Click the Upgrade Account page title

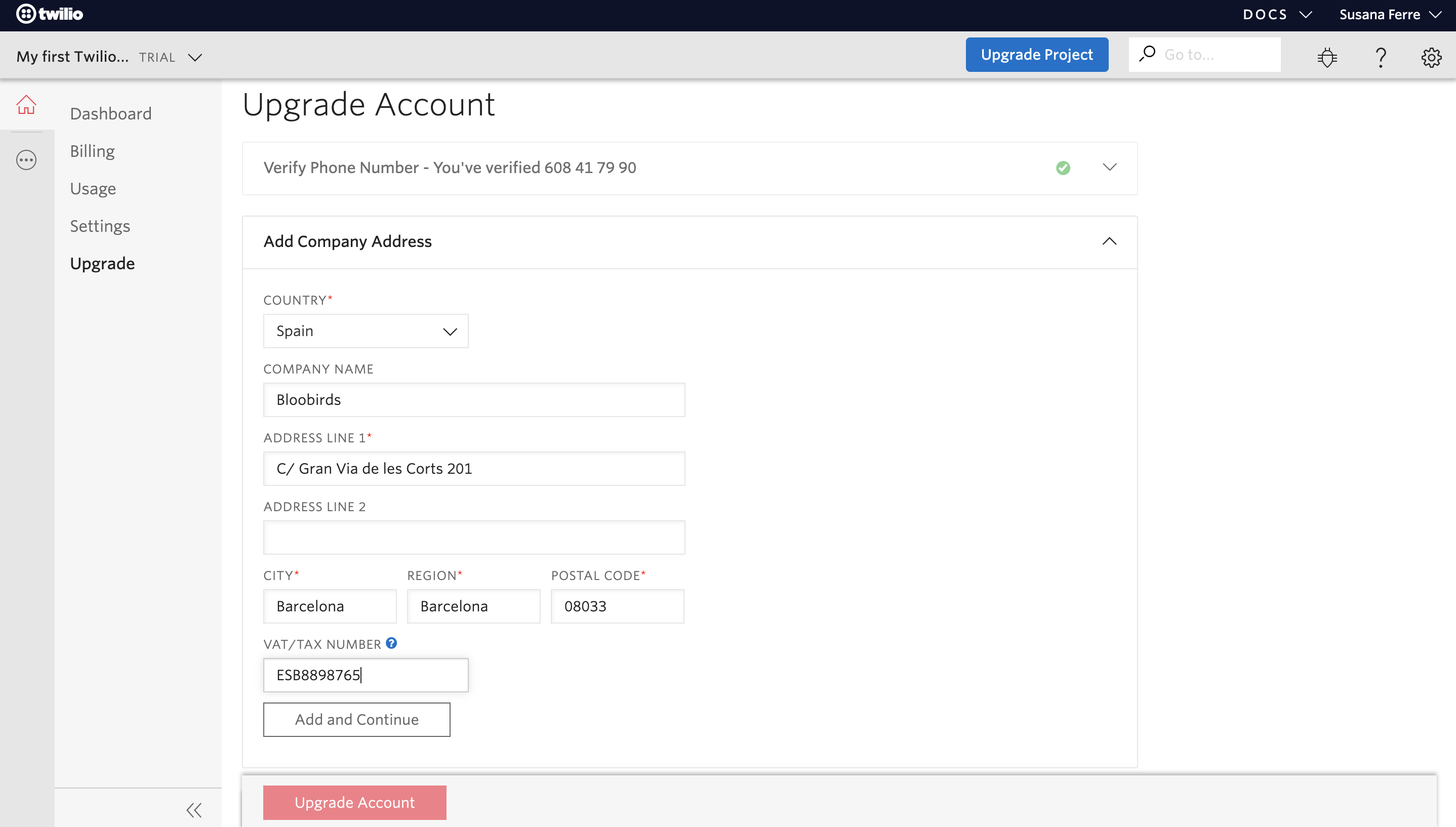coord(369,104)
